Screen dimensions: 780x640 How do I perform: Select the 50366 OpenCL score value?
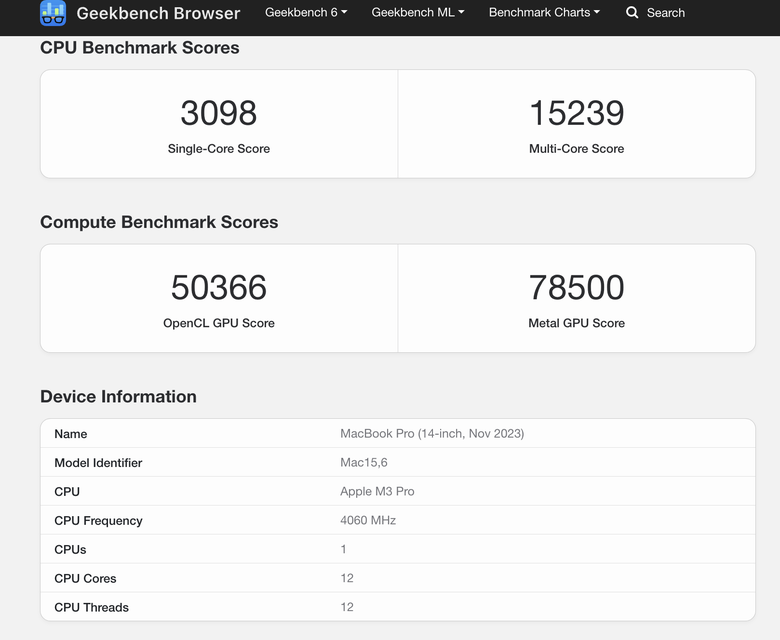click(x=218, y=287)
